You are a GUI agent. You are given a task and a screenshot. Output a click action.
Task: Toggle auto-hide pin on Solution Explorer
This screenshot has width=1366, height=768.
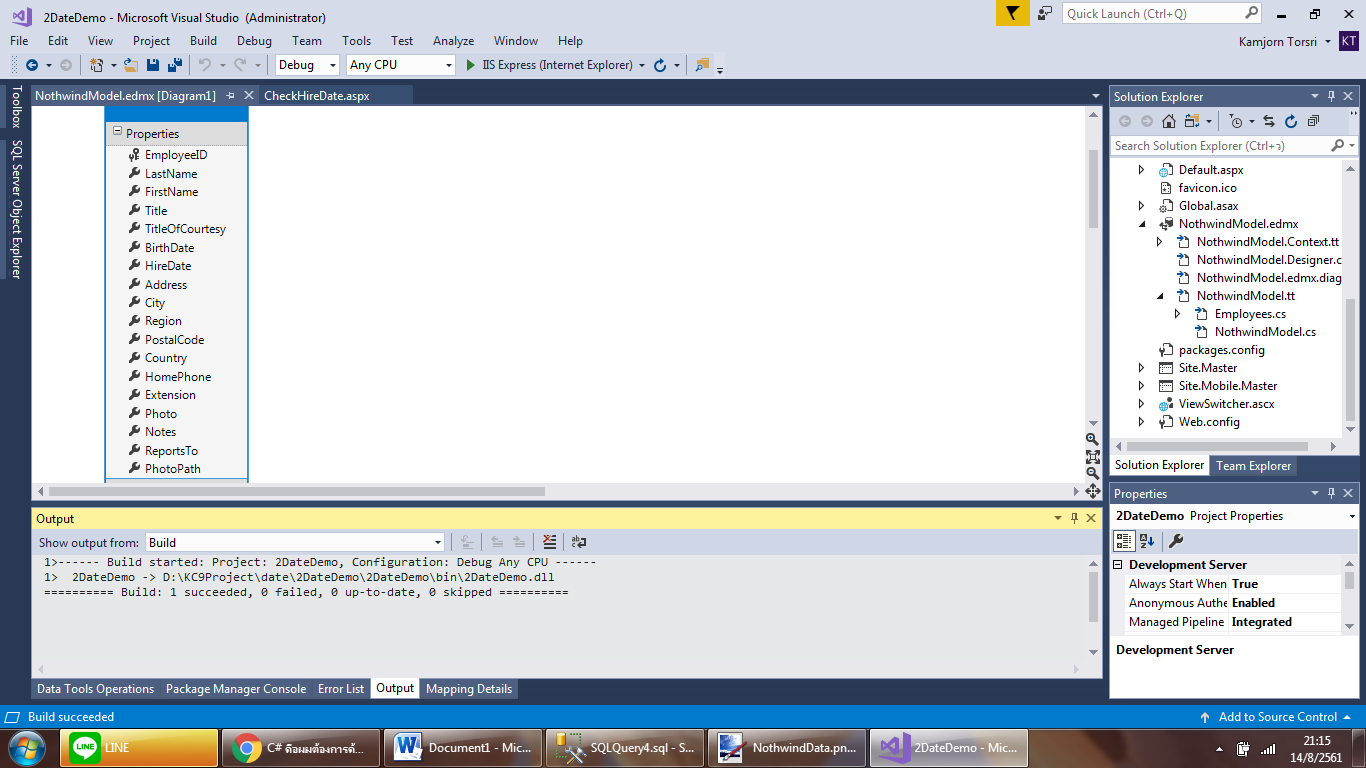coord(1331,96)
